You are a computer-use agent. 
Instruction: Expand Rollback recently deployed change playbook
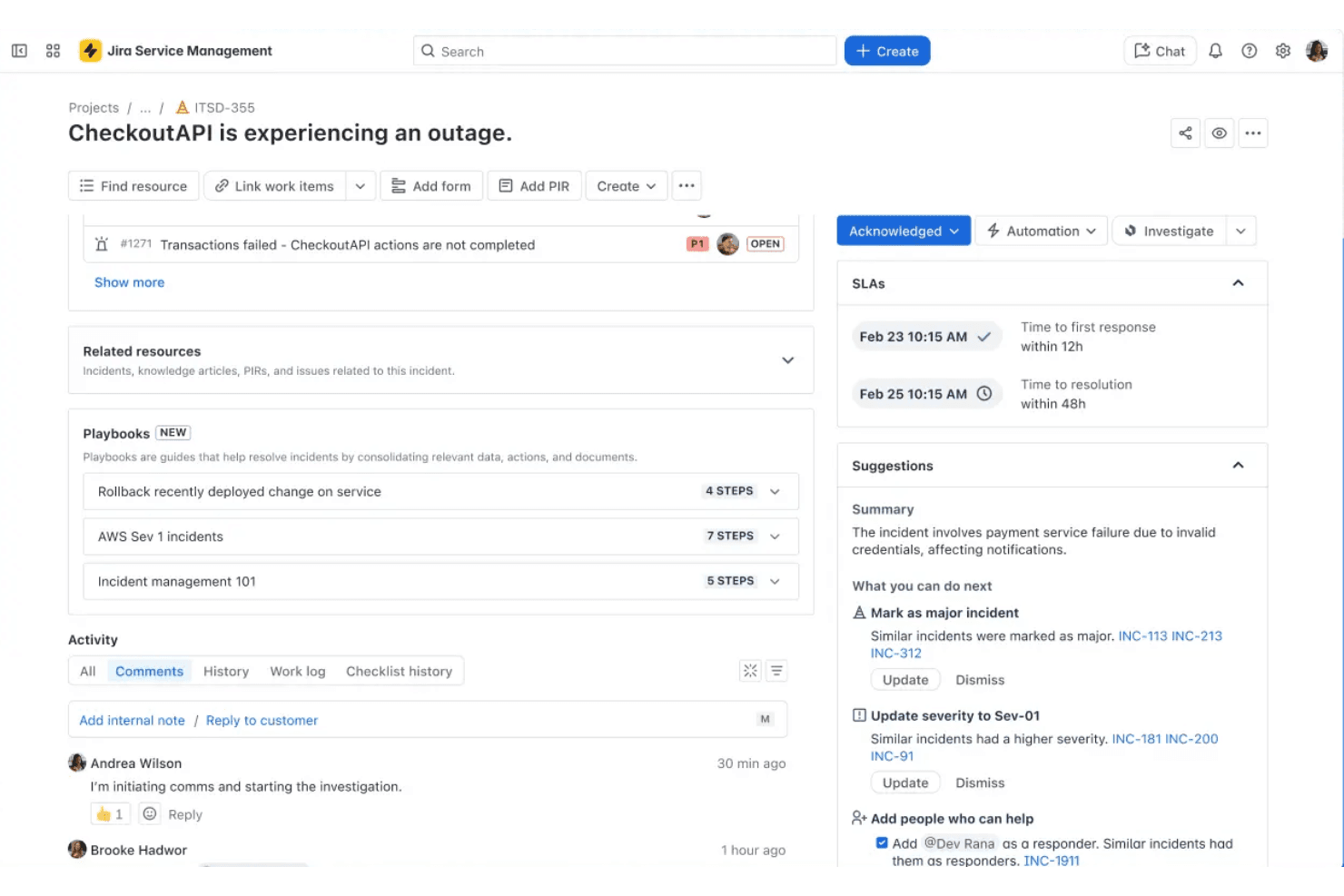(x=775, y=491)
